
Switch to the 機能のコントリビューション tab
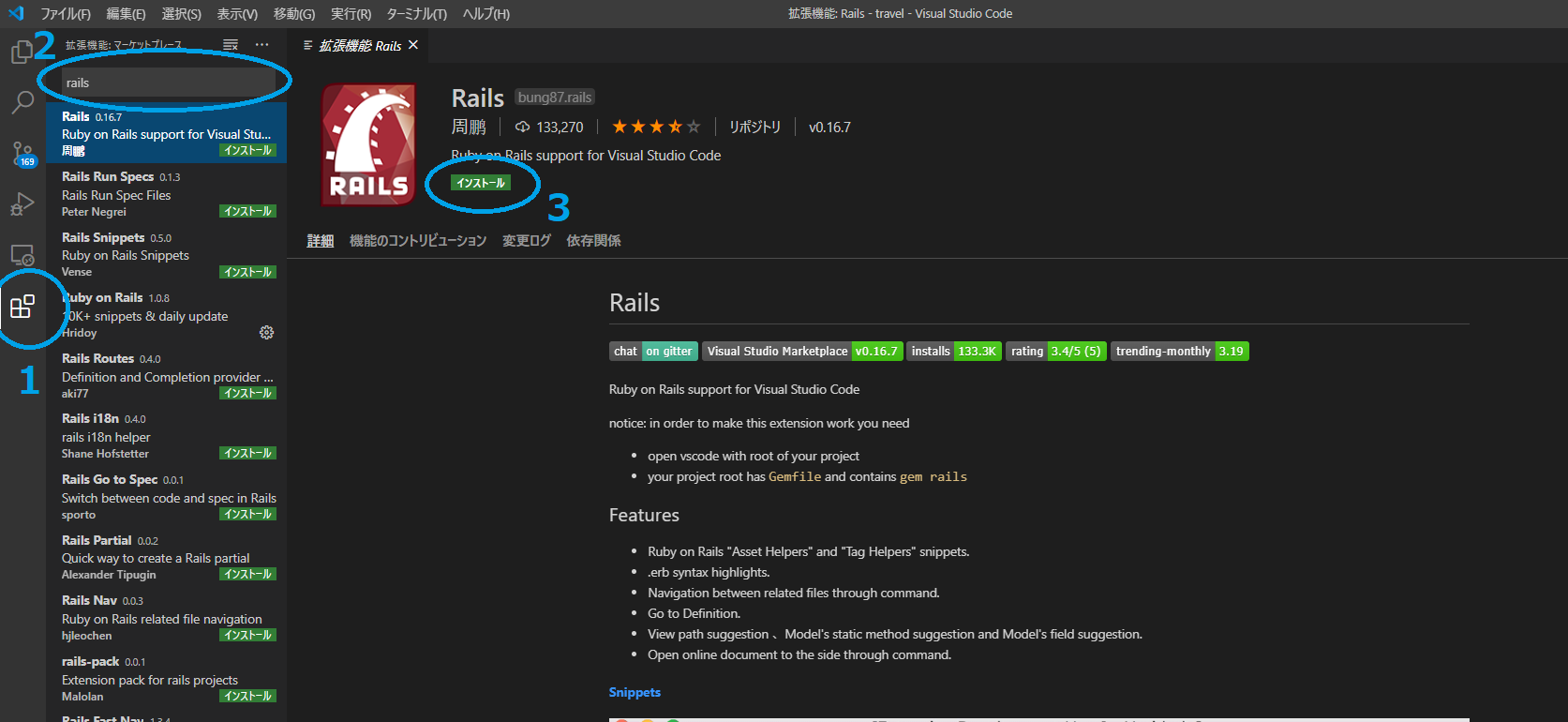click(418, 241)
